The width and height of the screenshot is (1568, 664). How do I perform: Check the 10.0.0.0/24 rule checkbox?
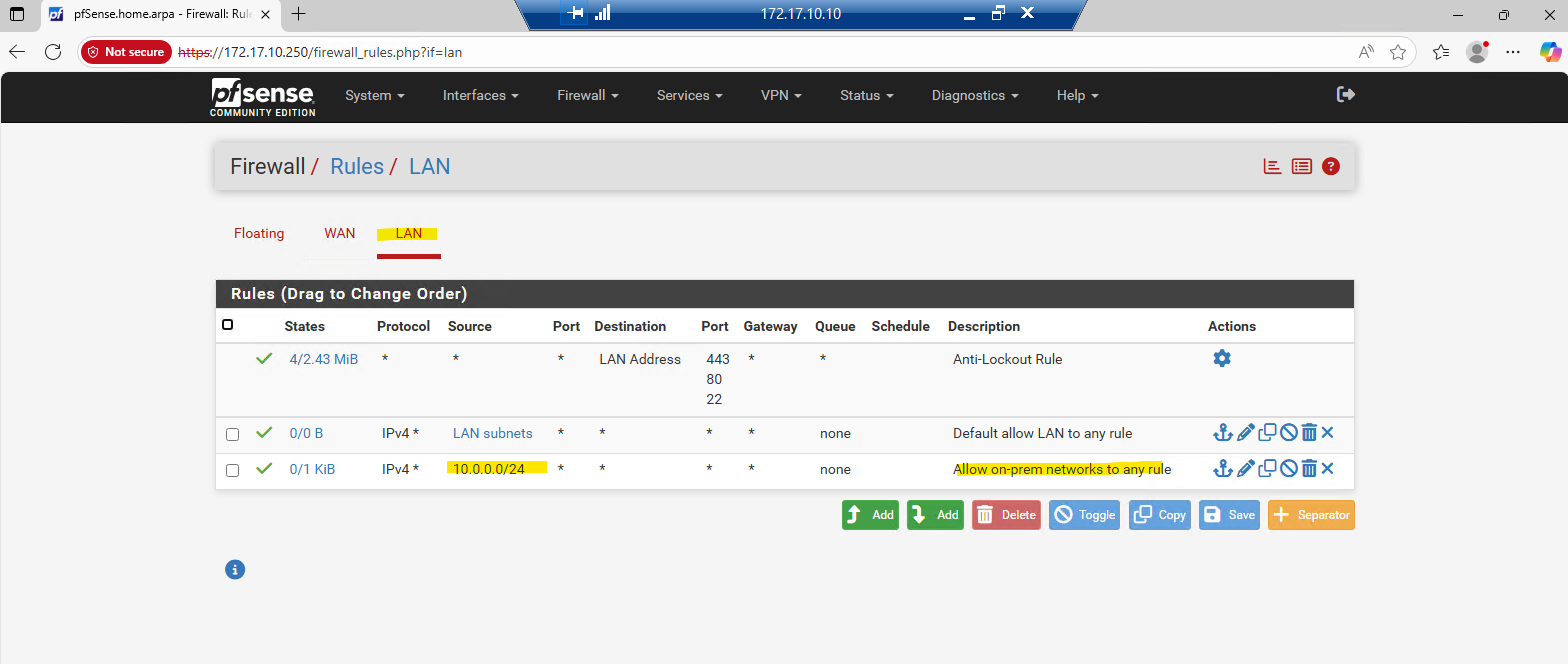[x=232, y=470]
